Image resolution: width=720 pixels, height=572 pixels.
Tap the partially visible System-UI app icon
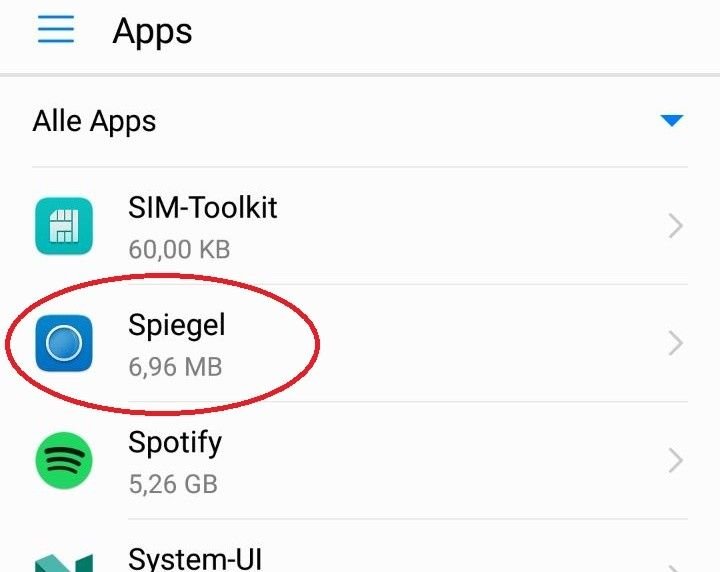click(x=64, y=560)
